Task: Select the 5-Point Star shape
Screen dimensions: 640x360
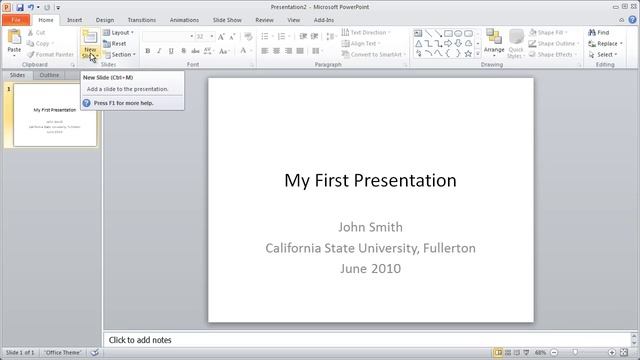Action: click(x=468, y=53)
